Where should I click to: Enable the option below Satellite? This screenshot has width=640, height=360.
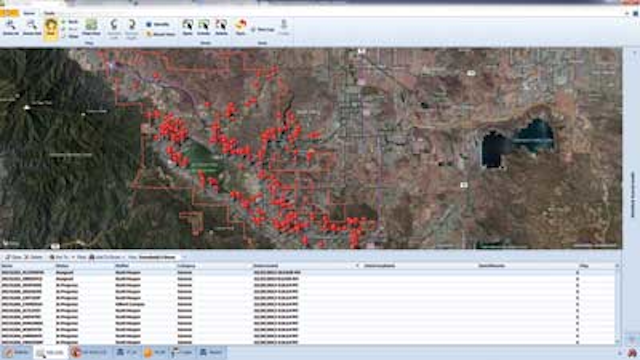tap(160, 34)
